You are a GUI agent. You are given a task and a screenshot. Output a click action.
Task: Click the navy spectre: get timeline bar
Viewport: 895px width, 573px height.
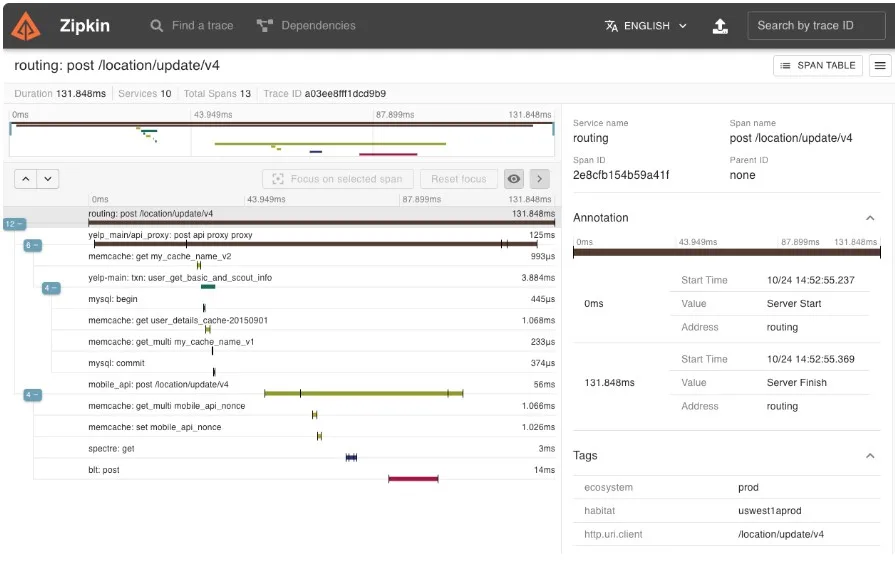[x=351, y=457]
